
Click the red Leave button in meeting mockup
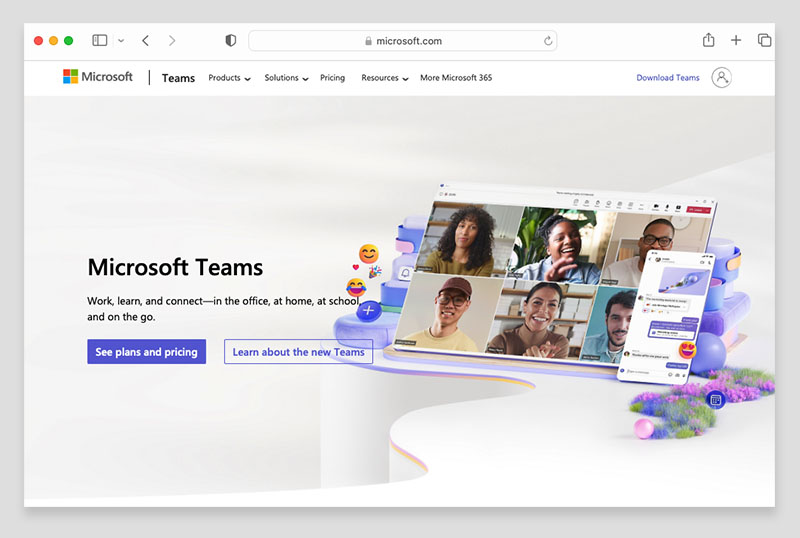point(698,210)
